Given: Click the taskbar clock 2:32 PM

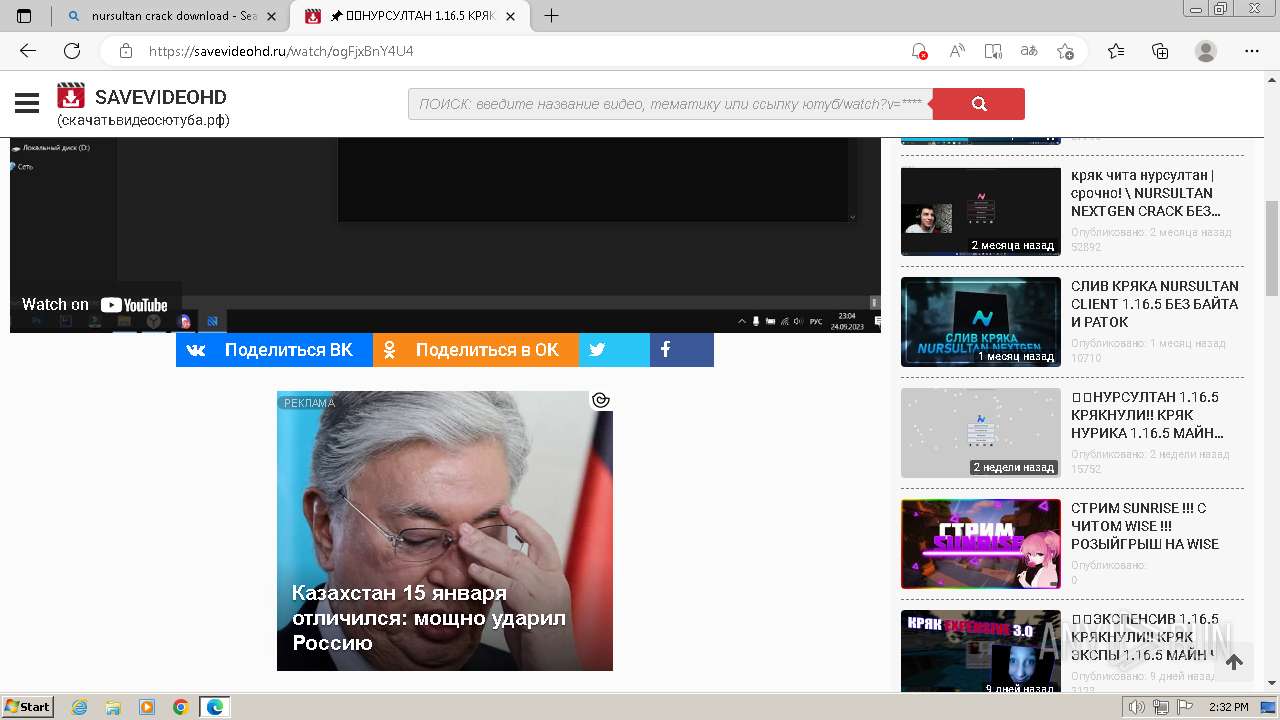Looking at the screenshot, I should (x=1228, y=707).
